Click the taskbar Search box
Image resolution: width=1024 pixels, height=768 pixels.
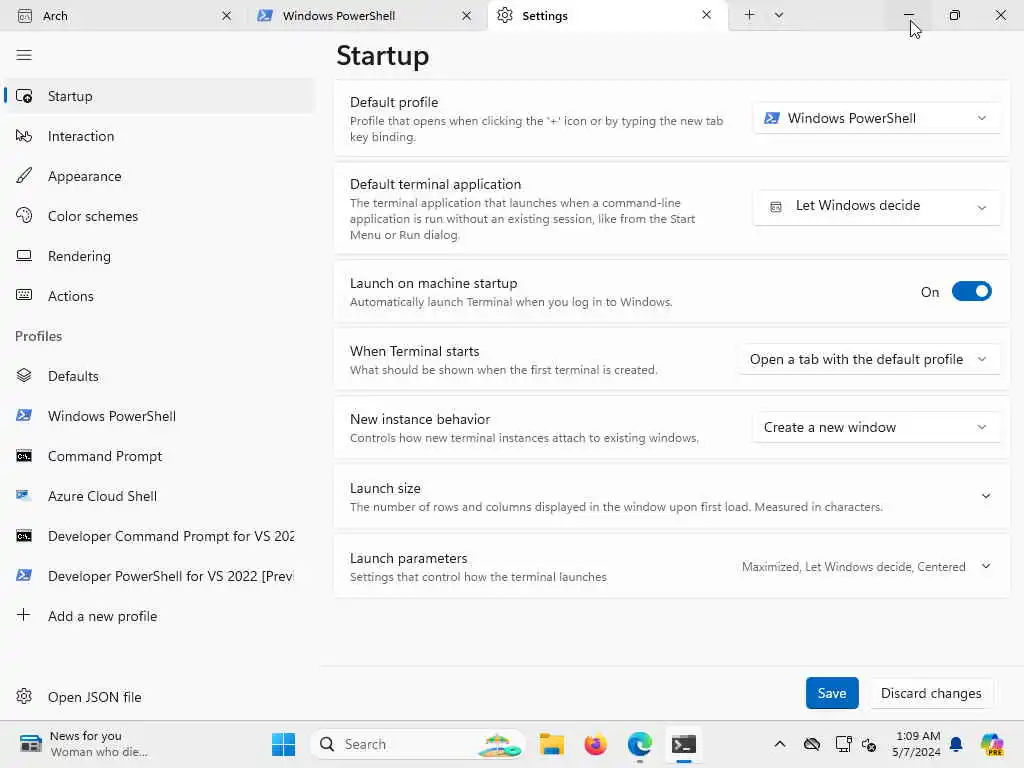coord(418,744)
